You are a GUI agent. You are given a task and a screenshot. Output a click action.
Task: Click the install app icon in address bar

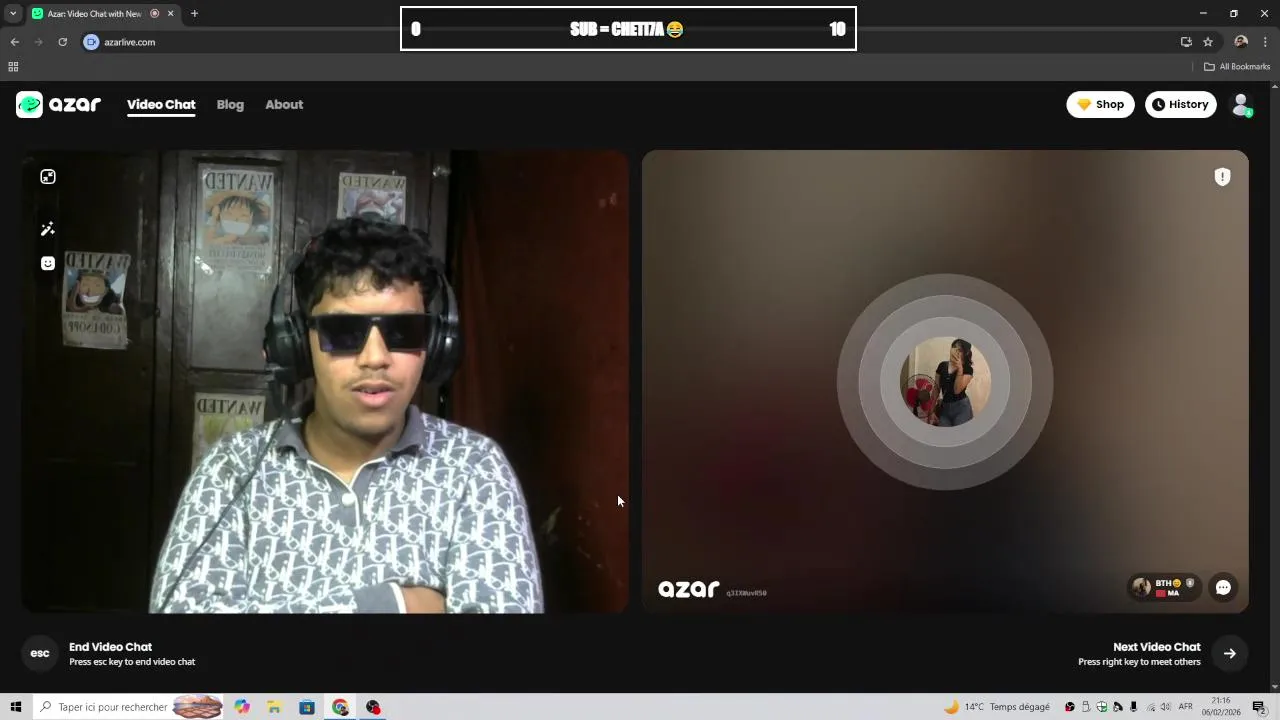coord(1186,42)
